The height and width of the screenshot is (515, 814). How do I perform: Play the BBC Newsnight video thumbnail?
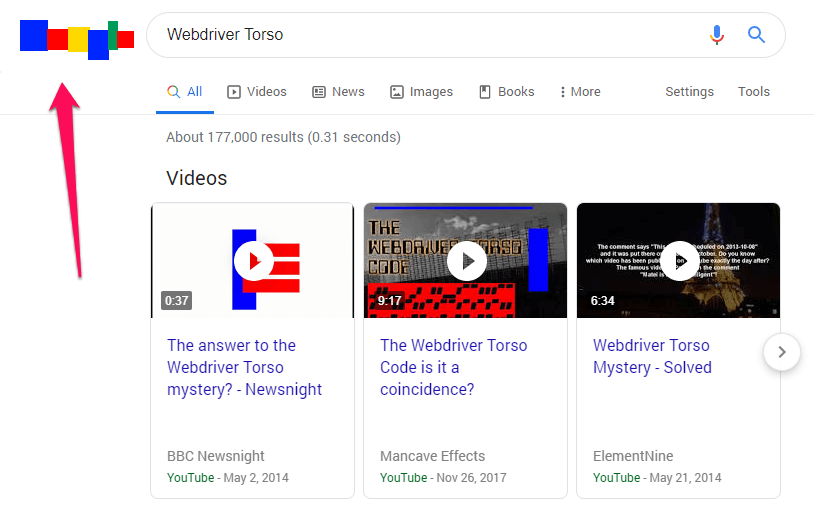pos(253,261)
